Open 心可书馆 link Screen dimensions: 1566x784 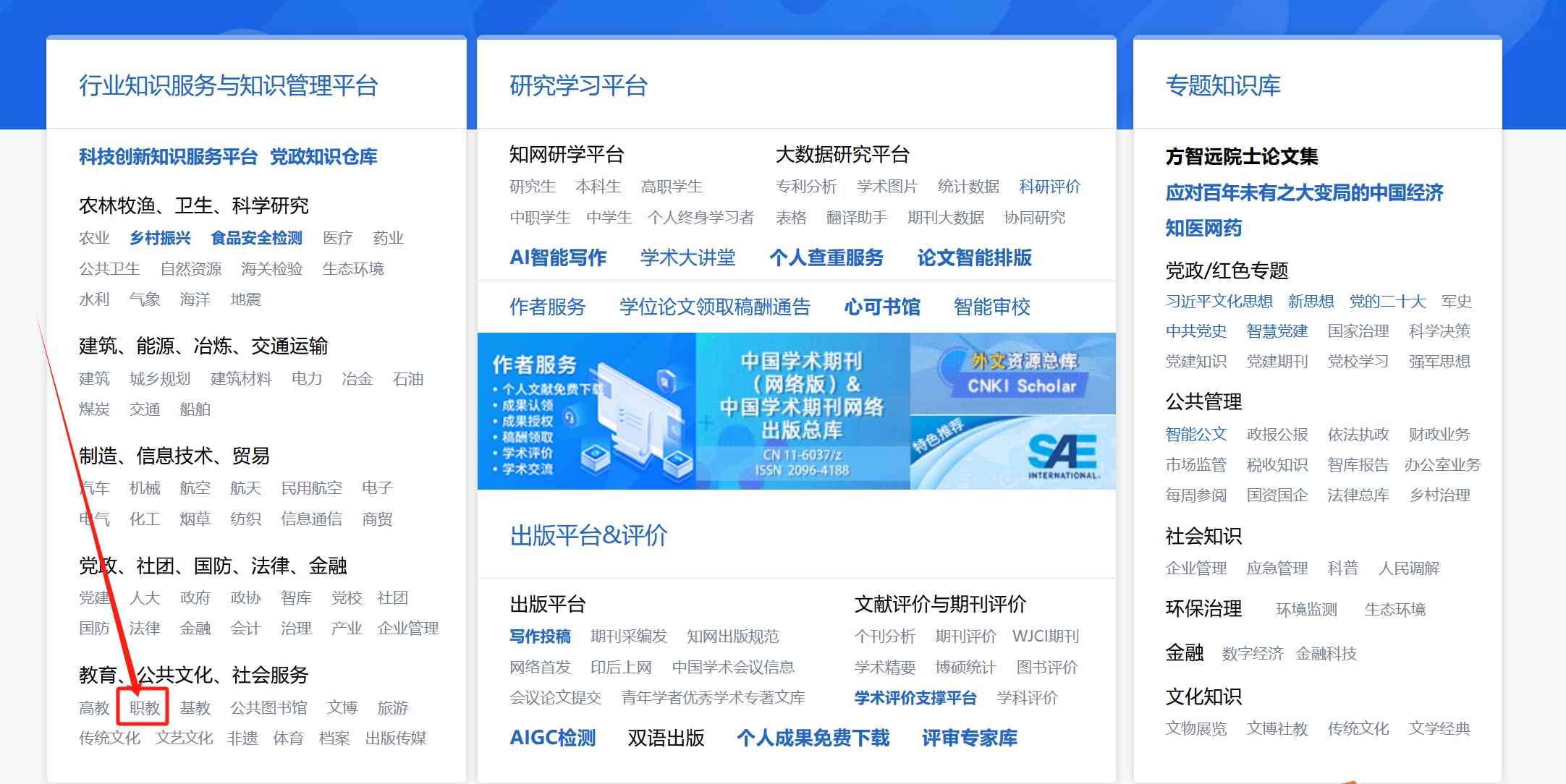coord(881,307)
